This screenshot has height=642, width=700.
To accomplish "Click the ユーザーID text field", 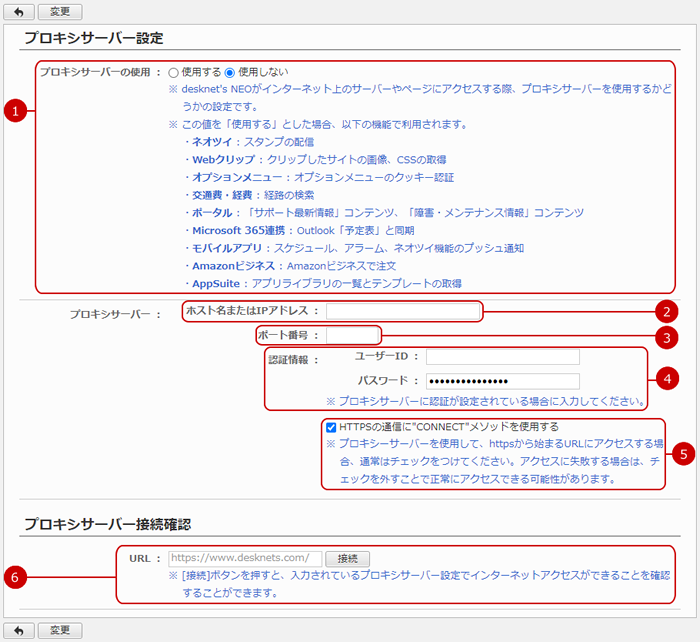I will click(502, 356).
